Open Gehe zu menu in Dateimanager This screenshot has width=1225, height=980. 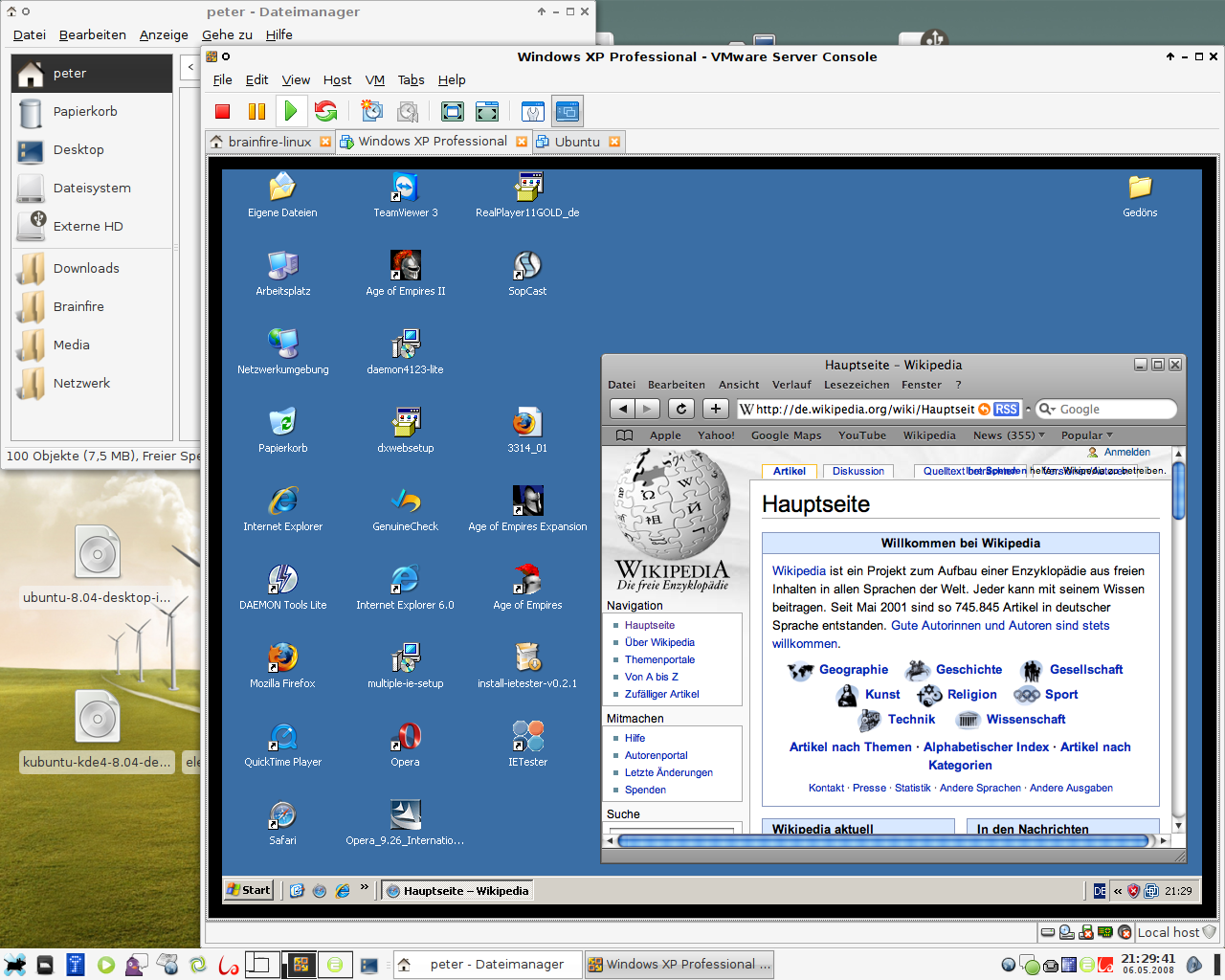click(x=227, y=34)
